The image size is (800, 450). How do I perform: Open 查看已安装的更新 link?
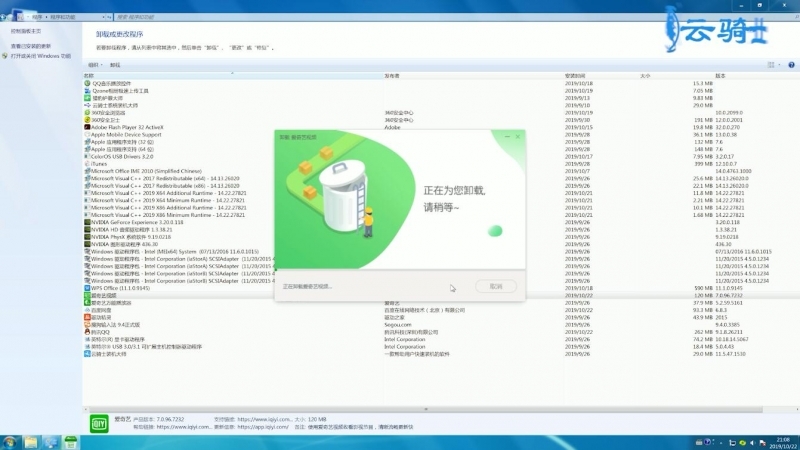point(31,46)
